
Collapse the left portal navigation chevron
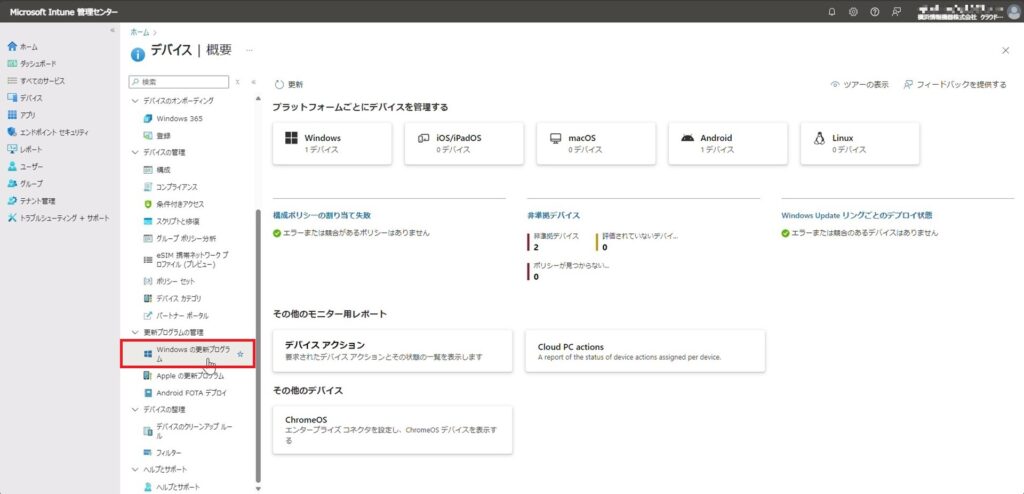[x=112, y=31]
